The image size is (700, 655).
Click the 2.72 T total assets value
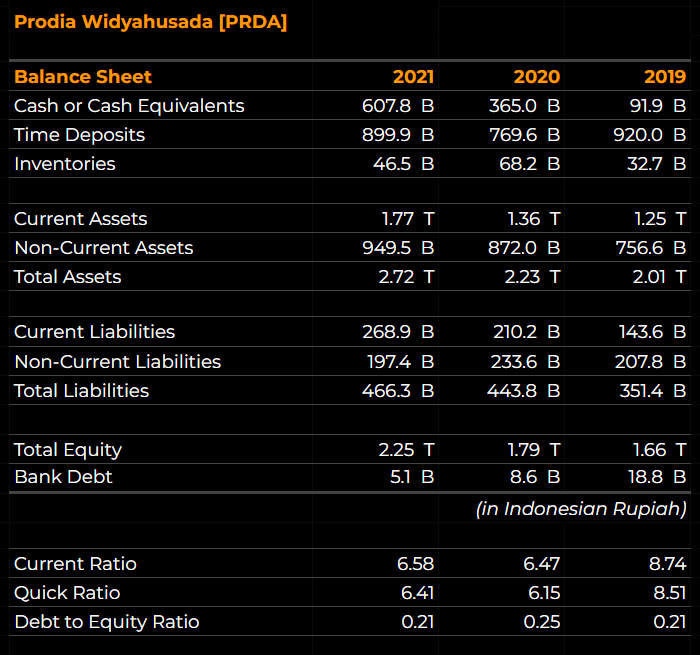(x=406, y=277)
